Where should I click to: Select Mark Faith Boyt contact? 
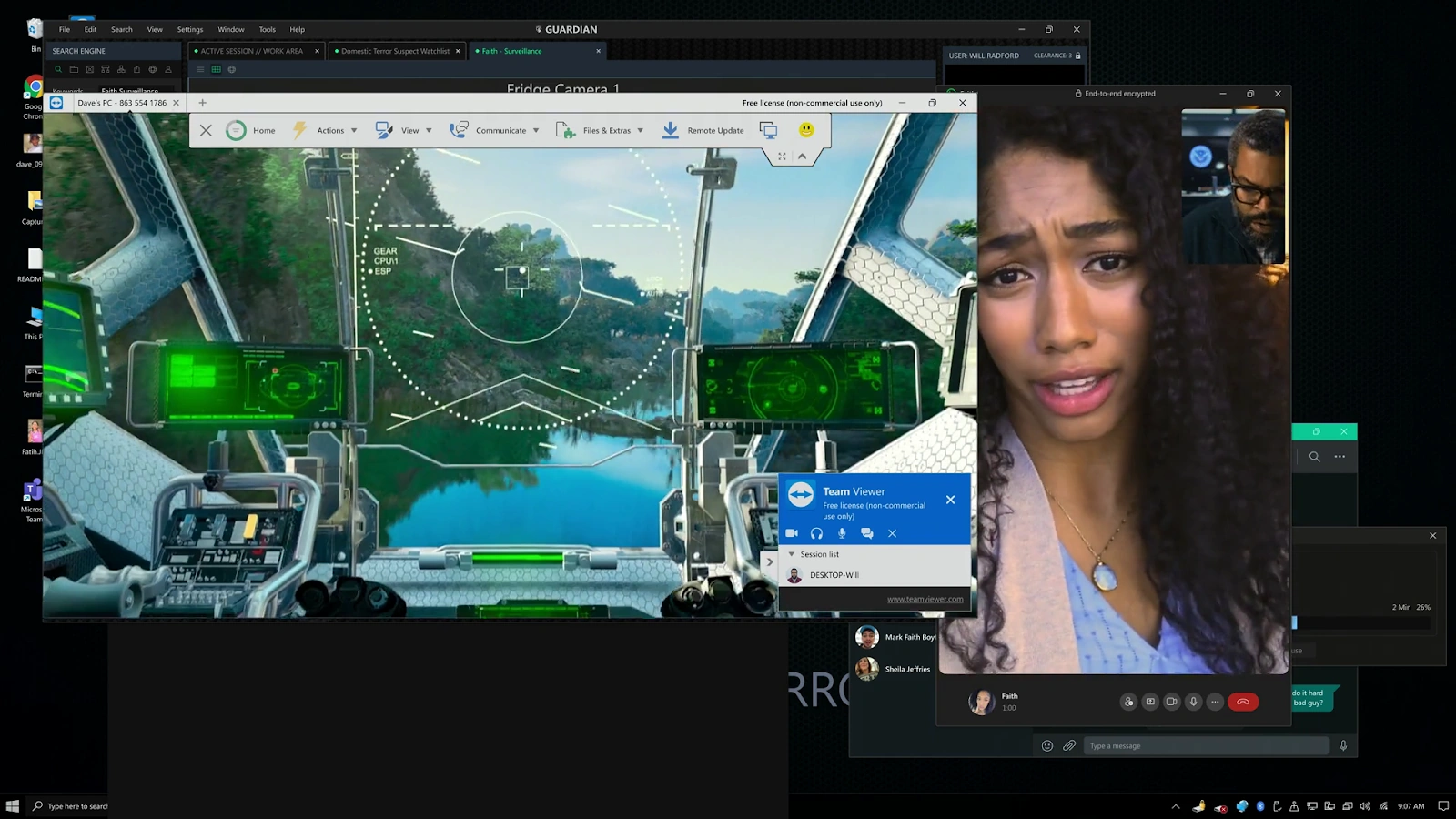pyautogui.click(x=896, y=637)
